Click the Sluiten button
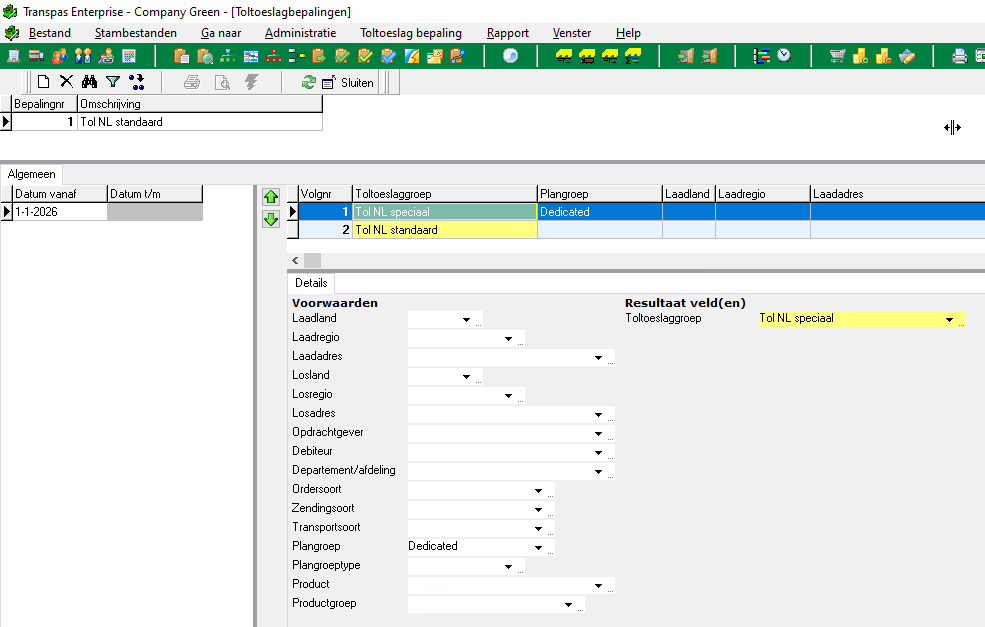The height and width of the screenshot is (627, 985). click(348, 83)
